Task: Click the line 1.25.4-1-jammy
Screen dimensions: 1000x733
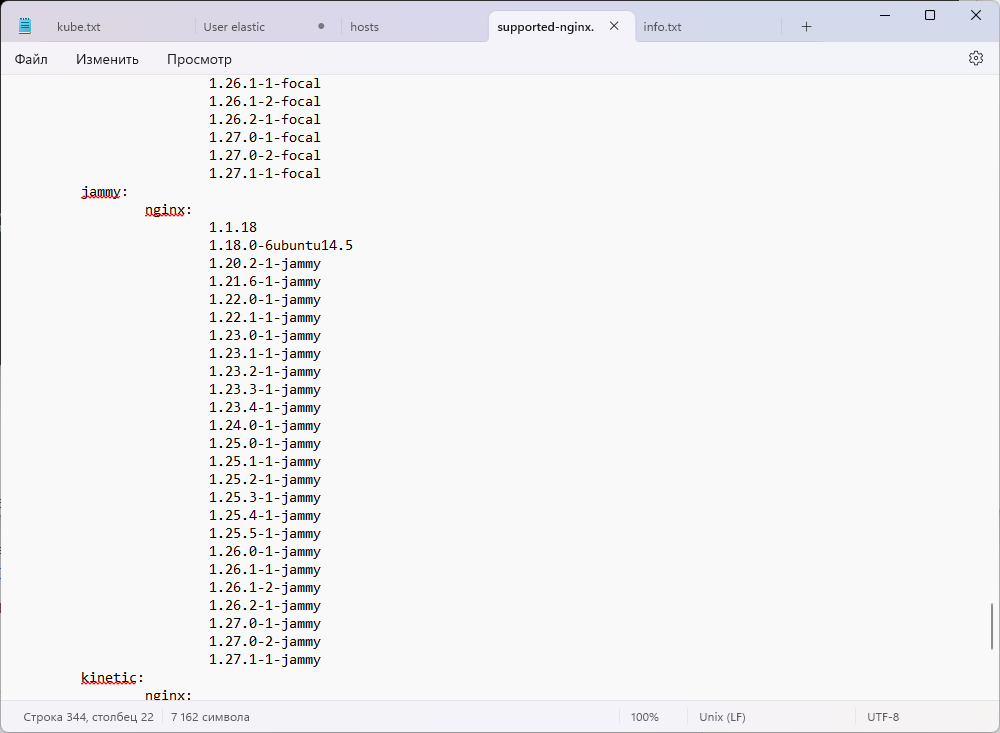Action: coord(265,515)
